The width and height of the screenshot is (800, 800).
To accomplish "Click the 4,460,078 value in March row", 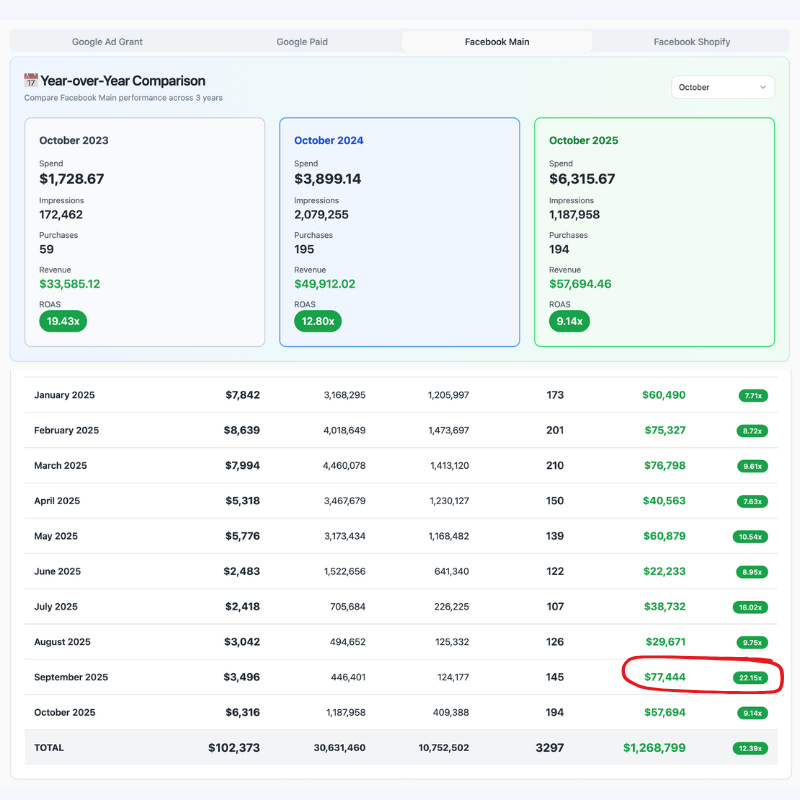I will (344, 465).
